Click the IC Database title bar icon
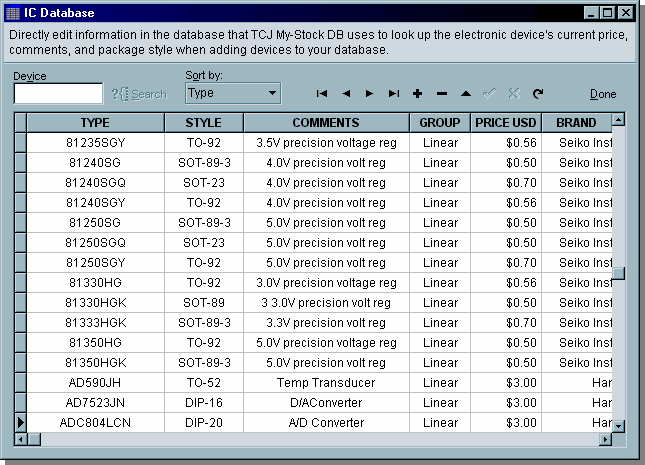645x465 pixels. tap(13, 13)
